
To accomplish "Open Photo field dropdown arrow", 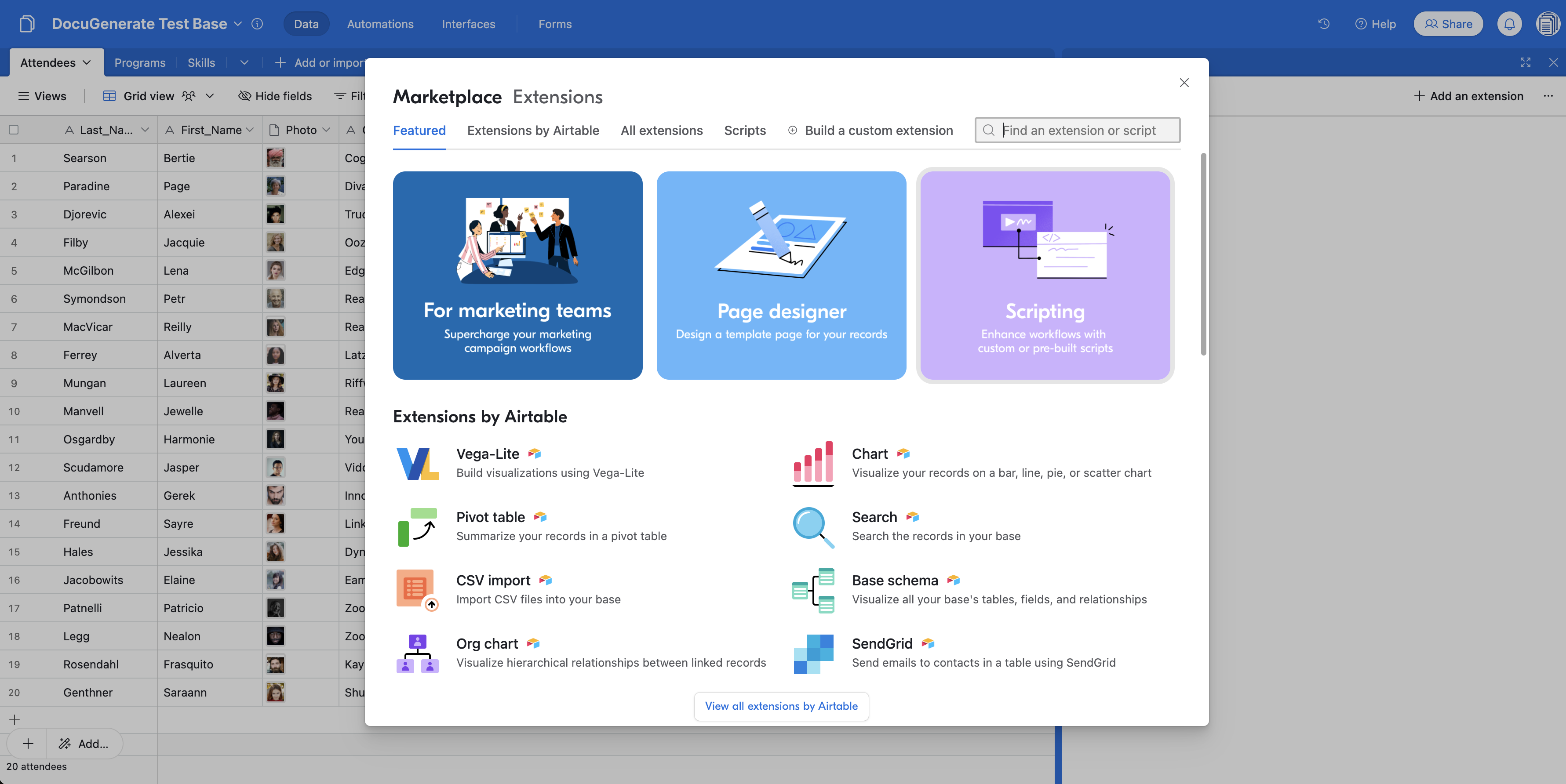I will [x=327, y=130].
